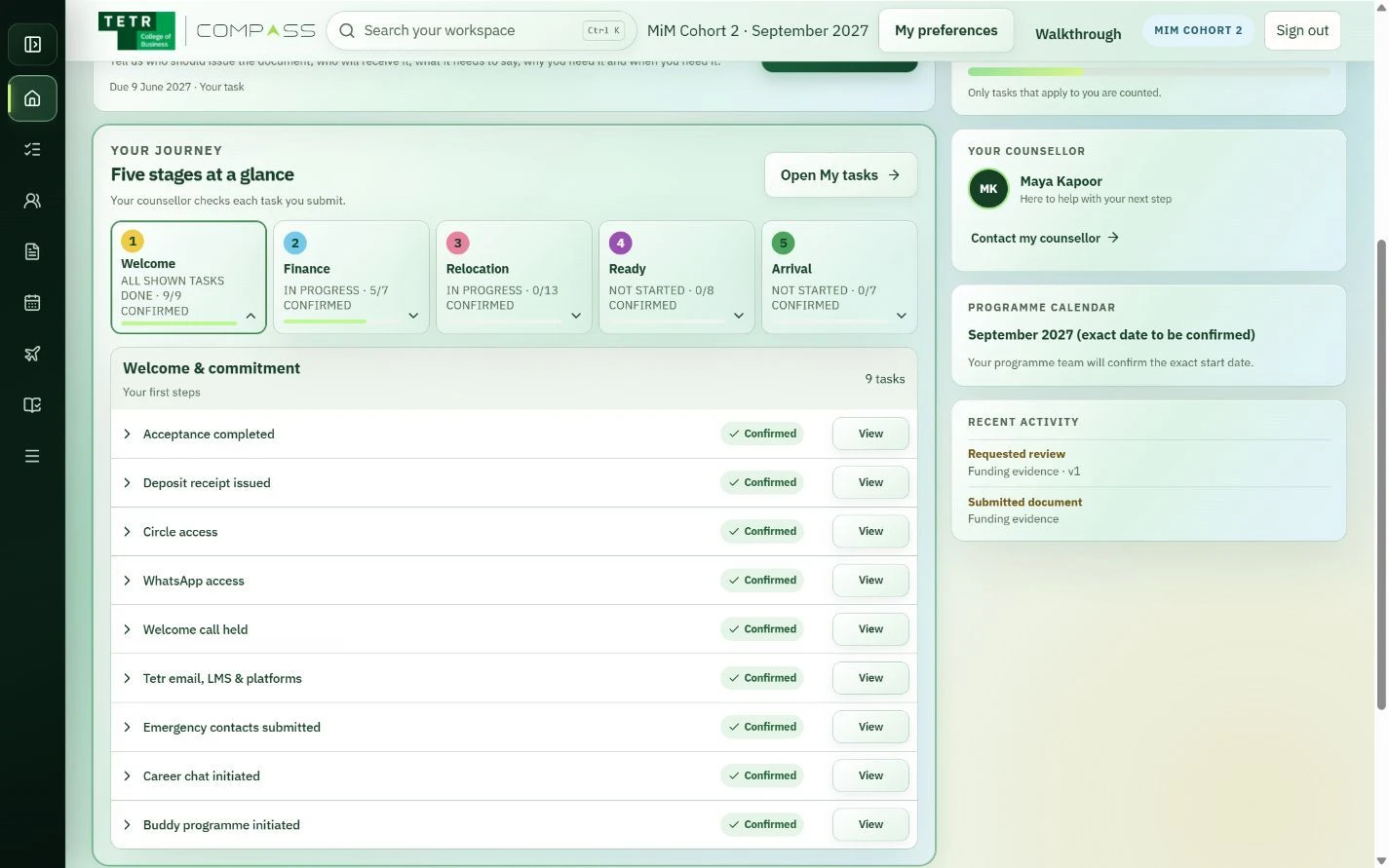This screenshot has width=1389, height=868.
Task: Click the green stage 5 number badge
Action: tap(784, 244)
